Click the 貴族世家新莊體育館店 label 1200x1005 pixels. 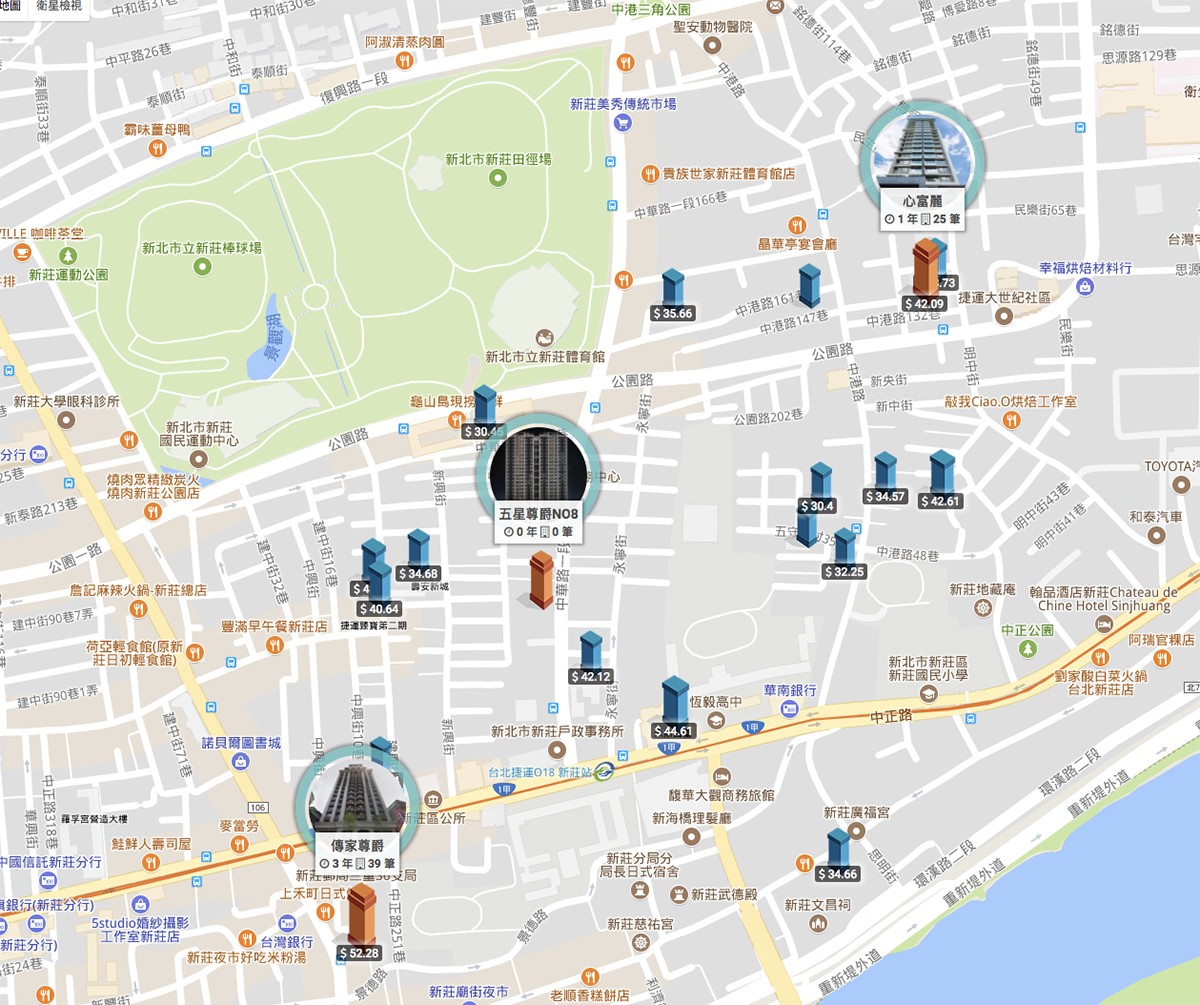(729, 173)
